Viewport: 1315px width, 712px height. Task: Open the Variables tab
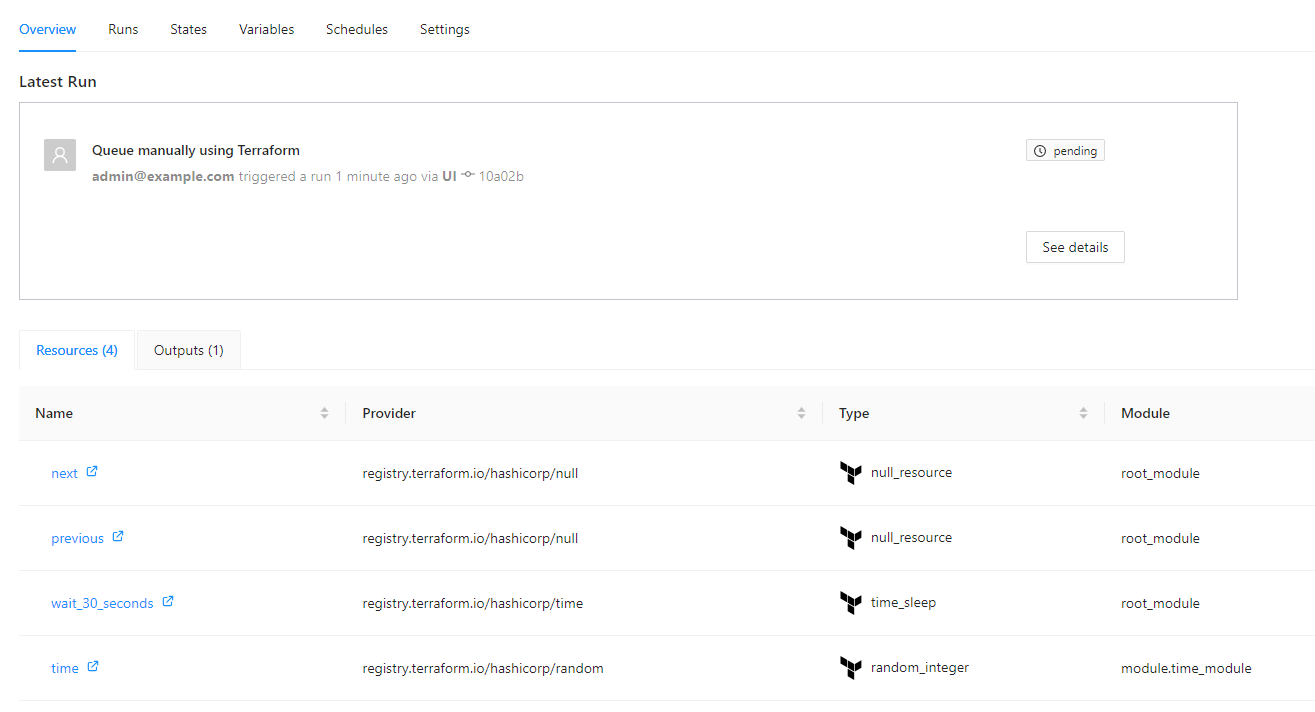tap(266, 29)
